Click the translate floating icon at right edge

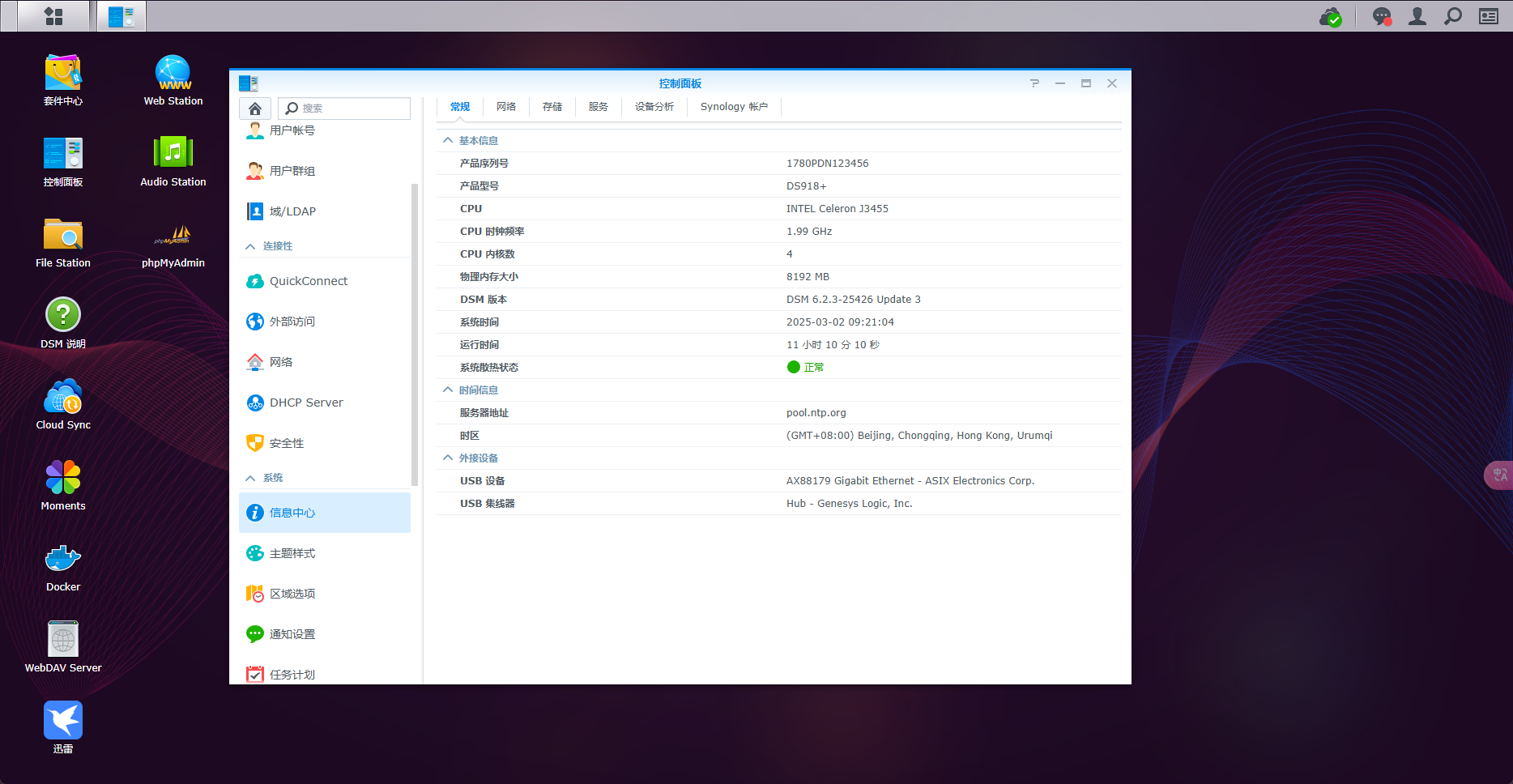tap(1499, 475)
